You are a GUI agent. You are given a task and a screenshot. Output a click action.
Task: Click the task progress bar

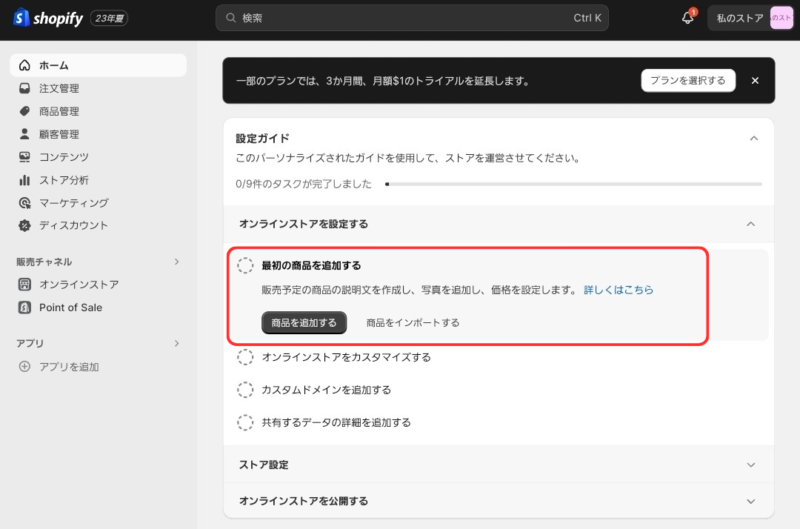tap(573, 184)
